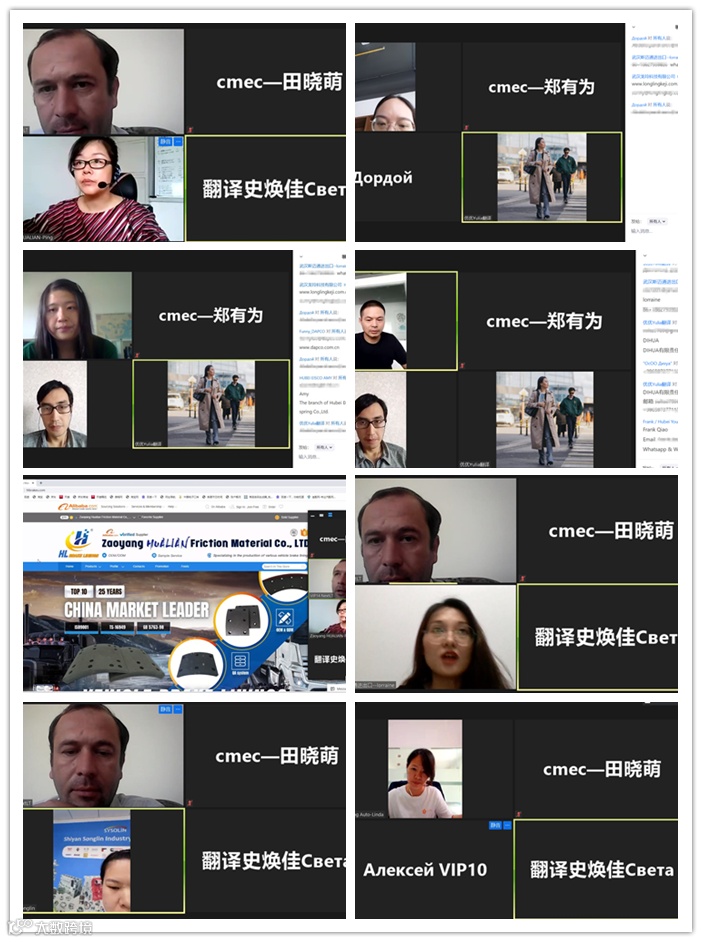This screenshot has width=702, height=942.
Task: Select the HUALIAN-Ping woman with headset video
Action: 103,189
